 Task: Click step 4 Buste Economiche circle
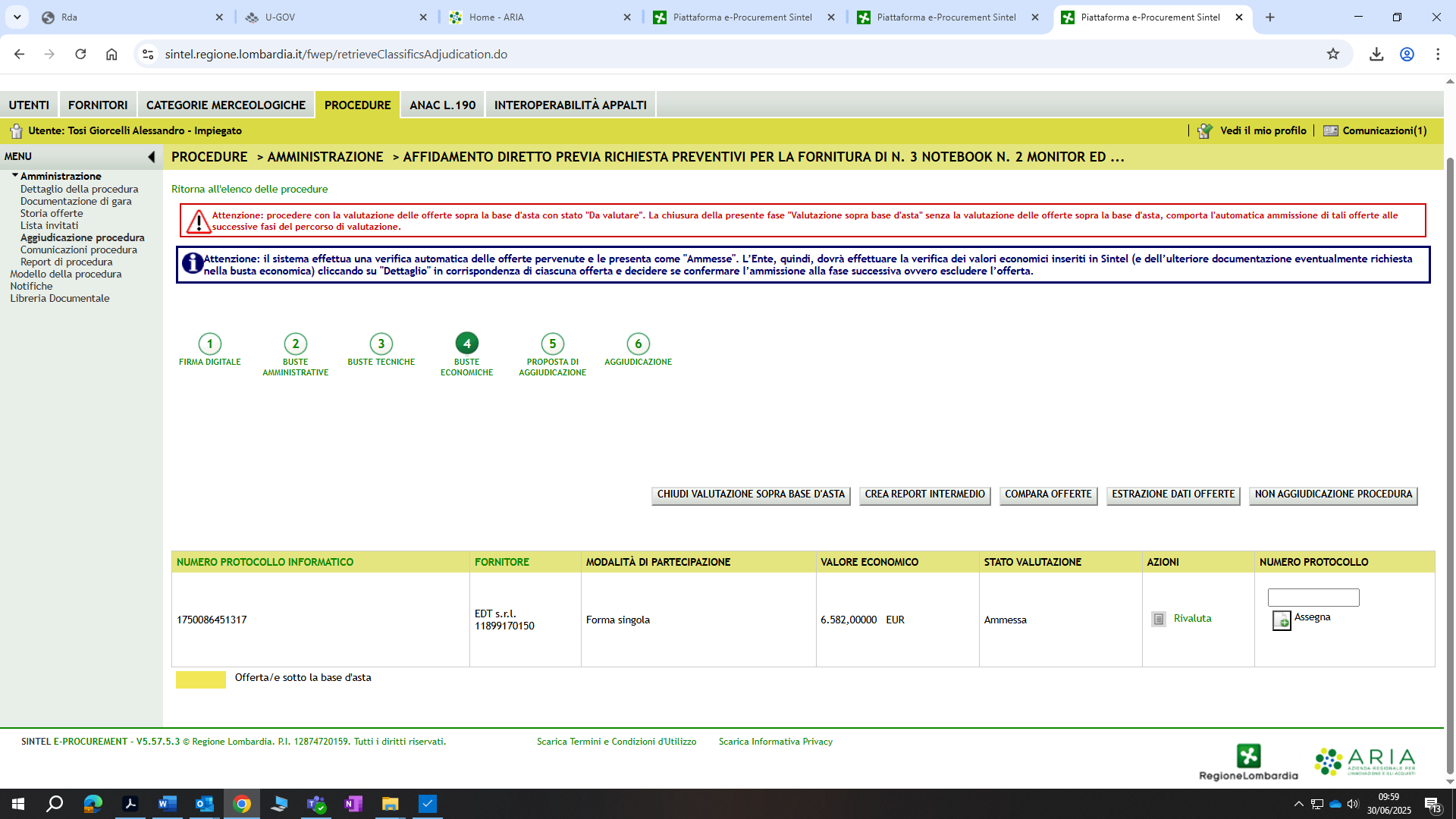(466, 344)
